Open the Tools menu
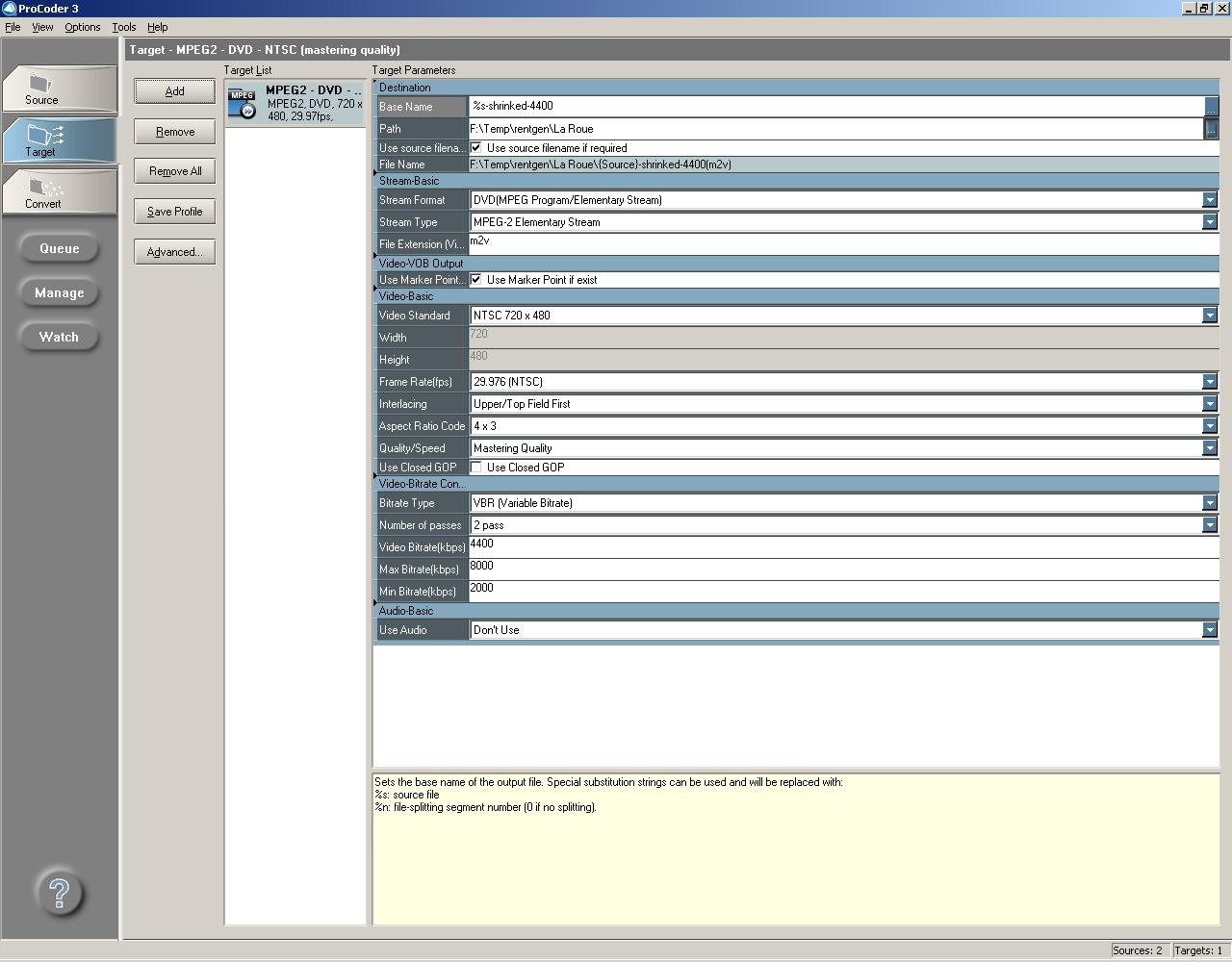Viewport: 1232px width, 962px height. pyautogui.click(x=123, y=27)
